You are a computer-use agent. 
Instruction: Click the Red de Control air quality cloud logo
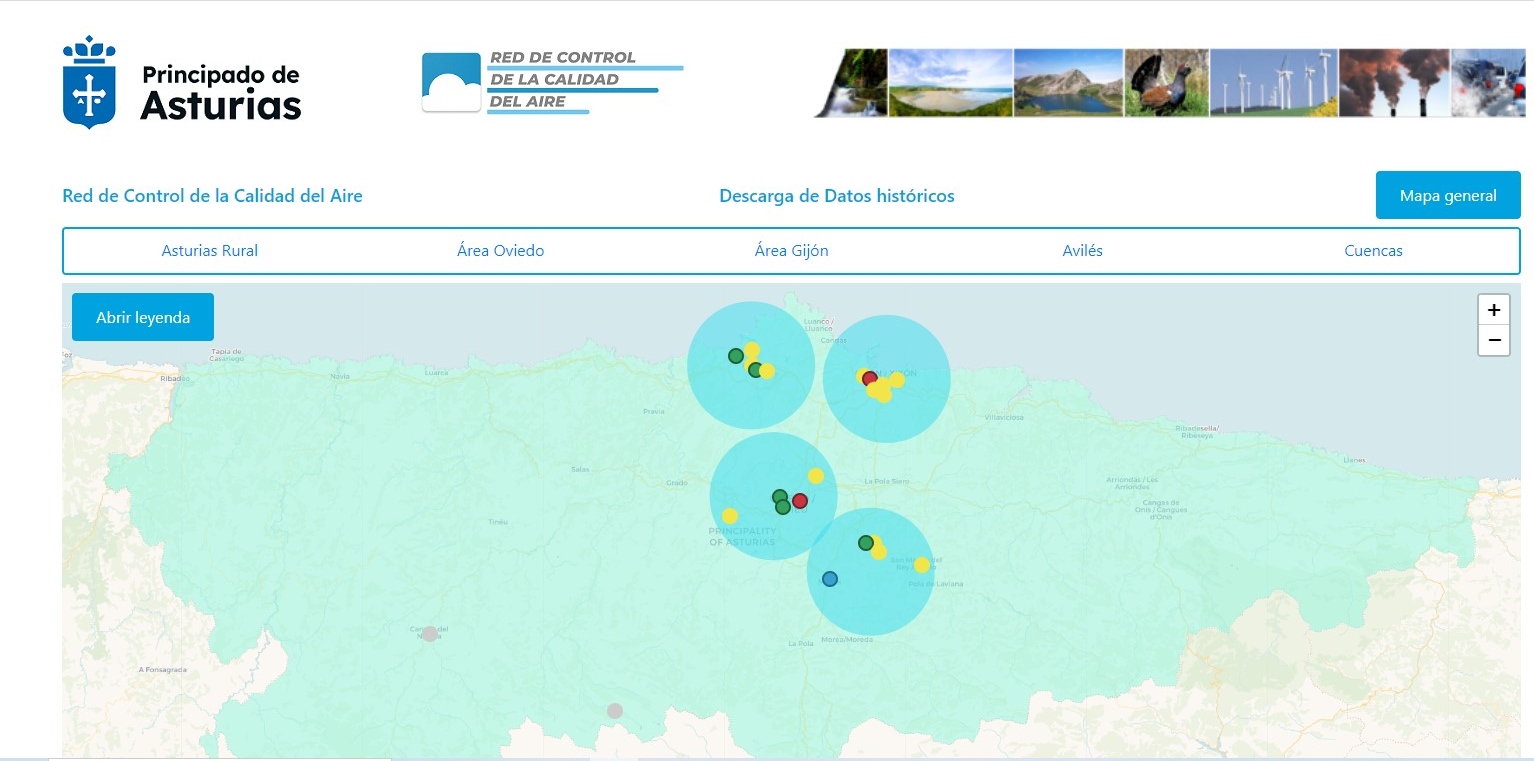(x=451, y=82)
